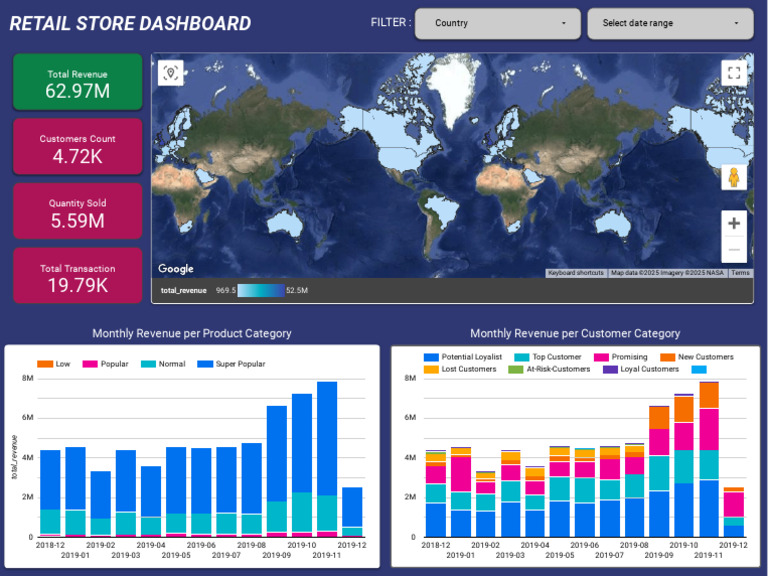
Task: Click the 2019-11 bar in Product Category chart
Action: pos(327,459)
